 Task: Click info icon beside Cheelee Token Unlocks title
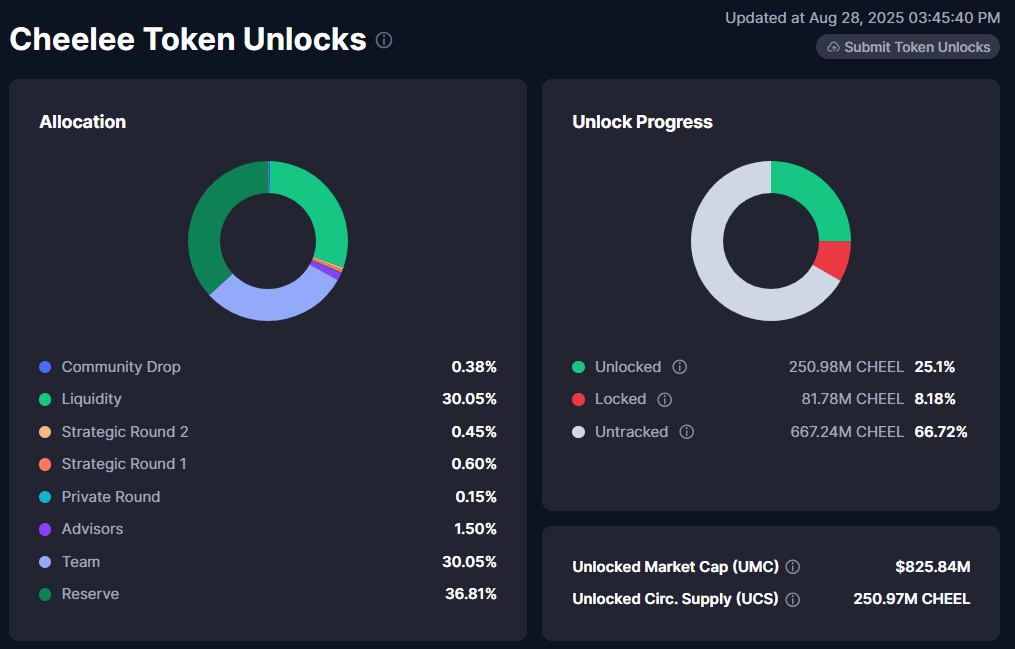coord(384,40)
